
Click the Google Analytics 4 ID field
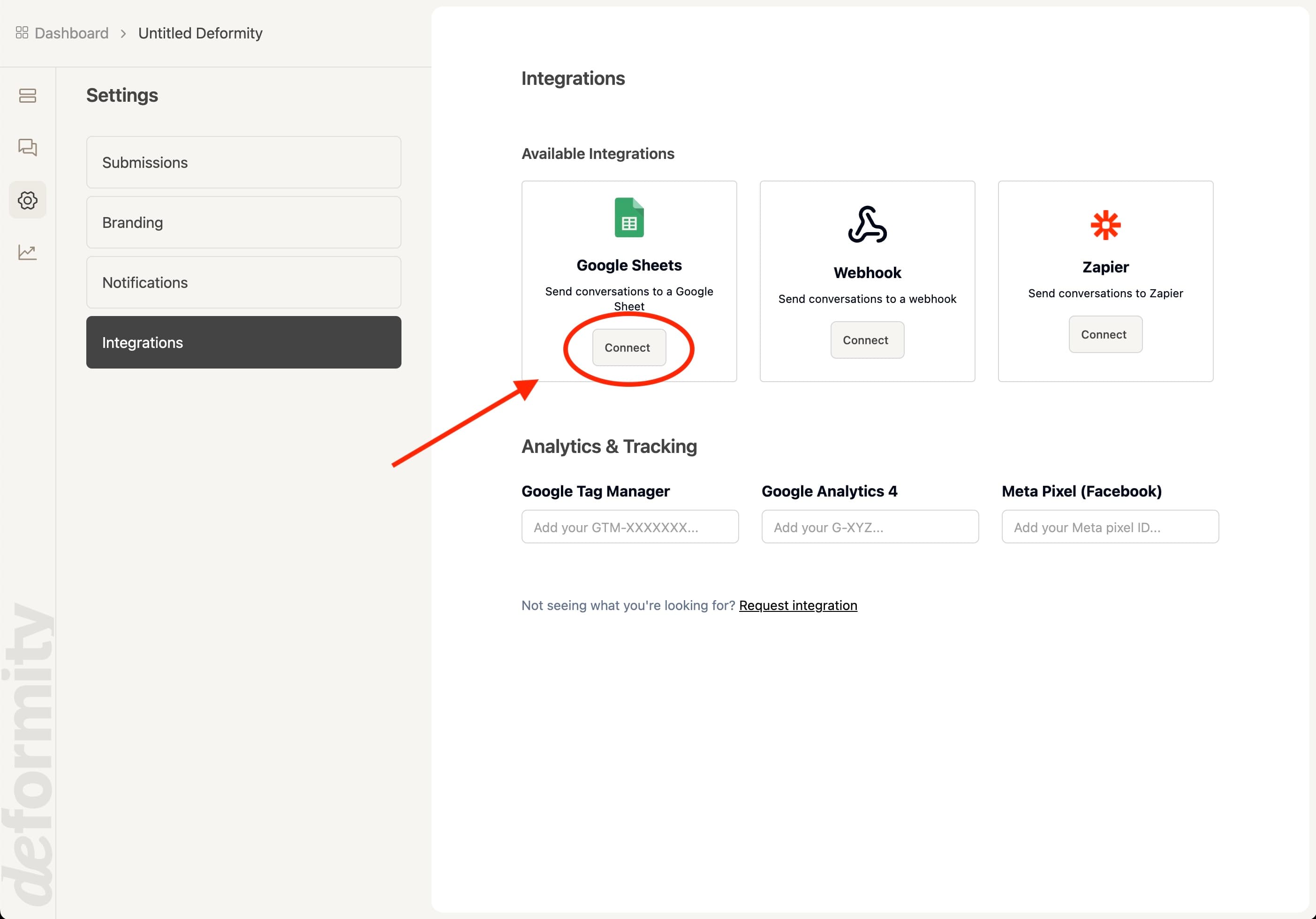coord(870,527)
